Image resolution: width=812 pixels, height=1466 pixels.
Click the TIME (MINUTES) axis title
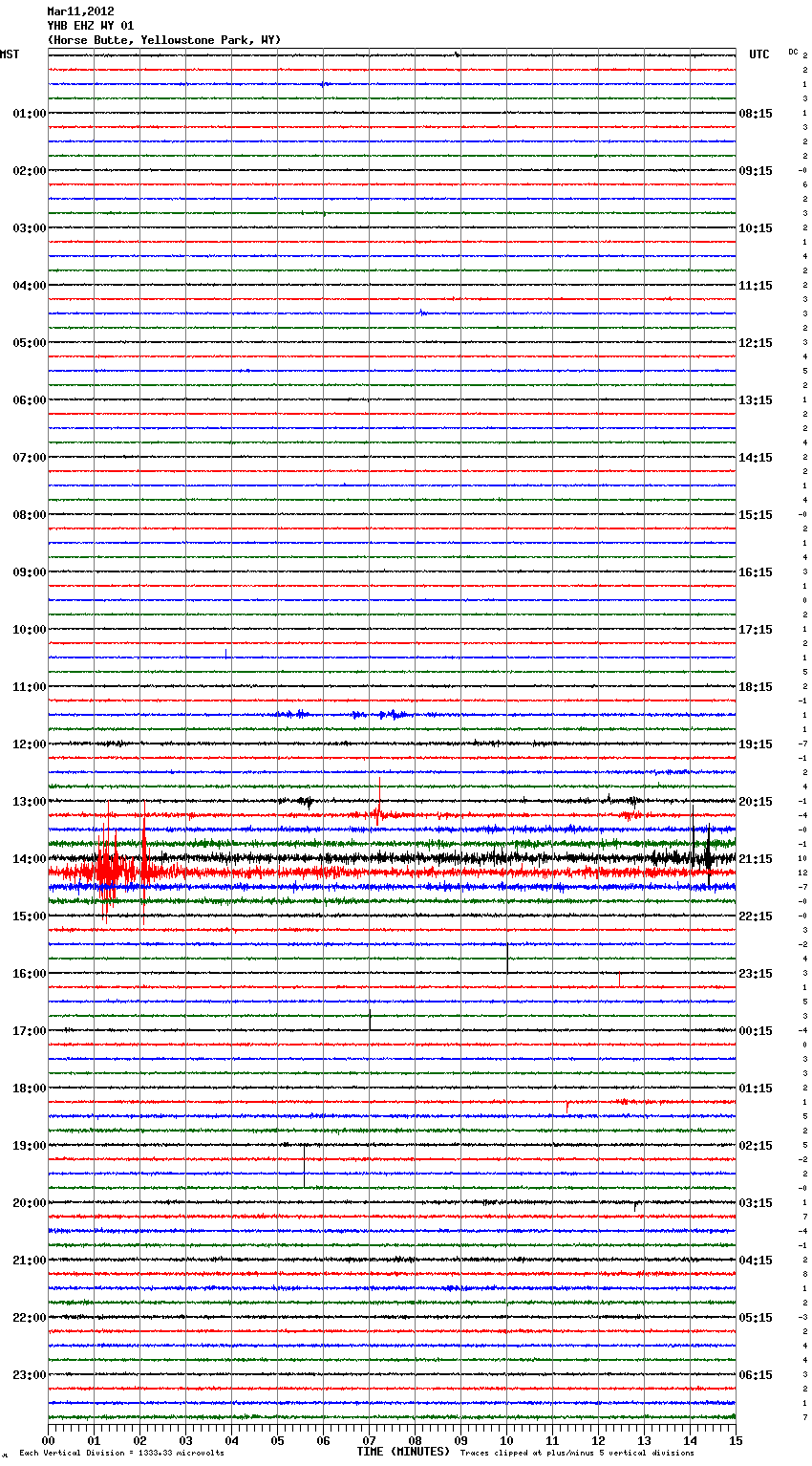[403, 1452]
